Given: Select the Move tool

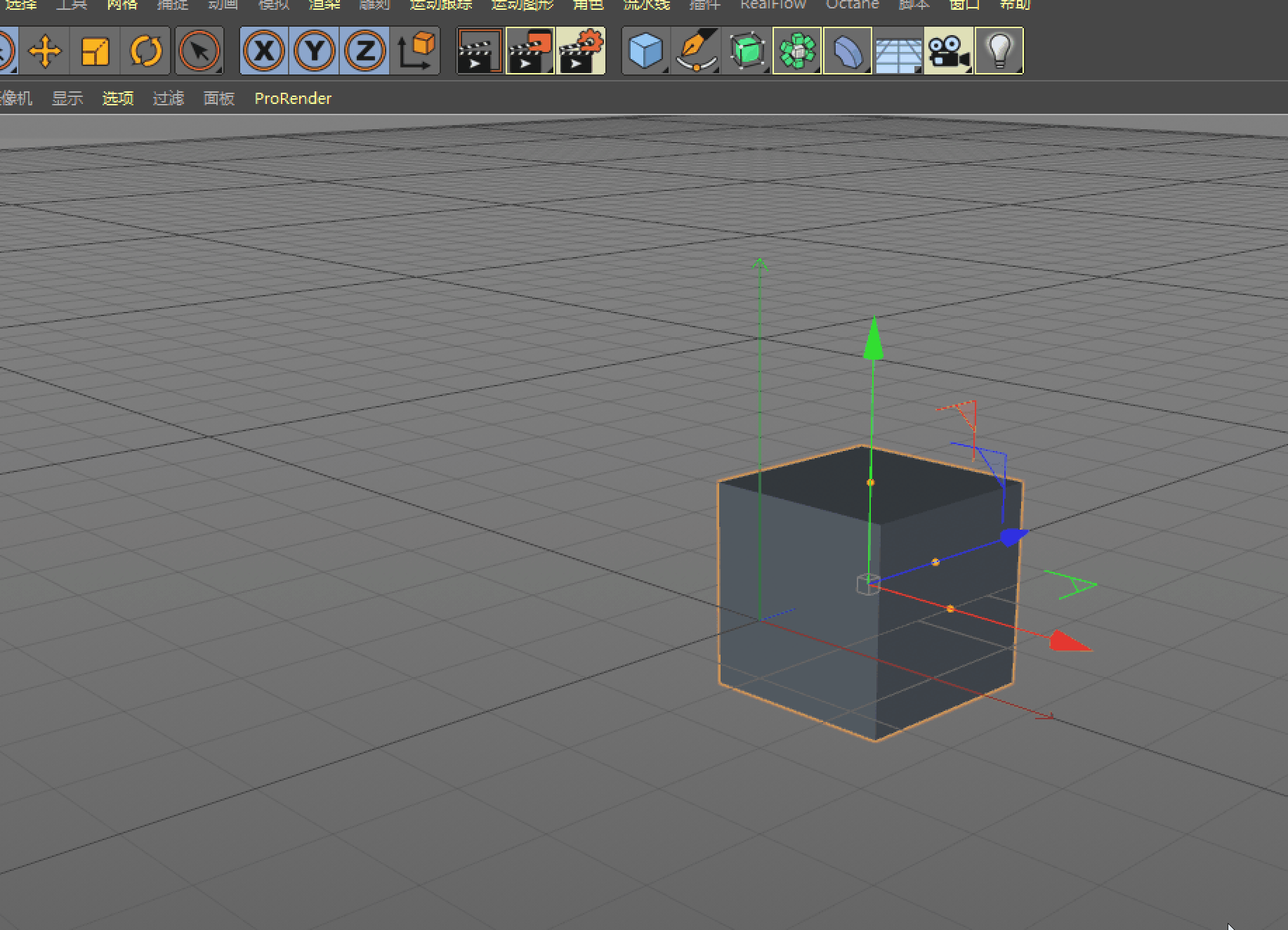Looking at the screenshot, I should (x=44, y=51).
